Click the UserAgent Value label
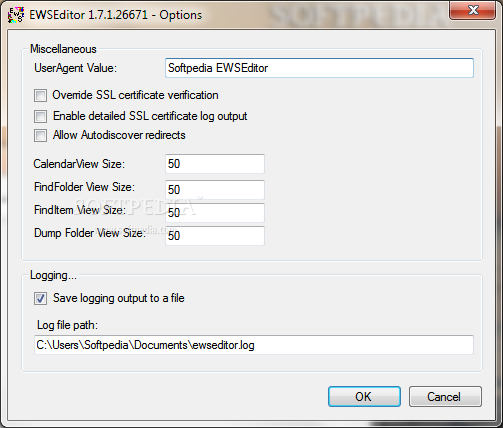This screenshot has height=428, width=503. (75, 68)
